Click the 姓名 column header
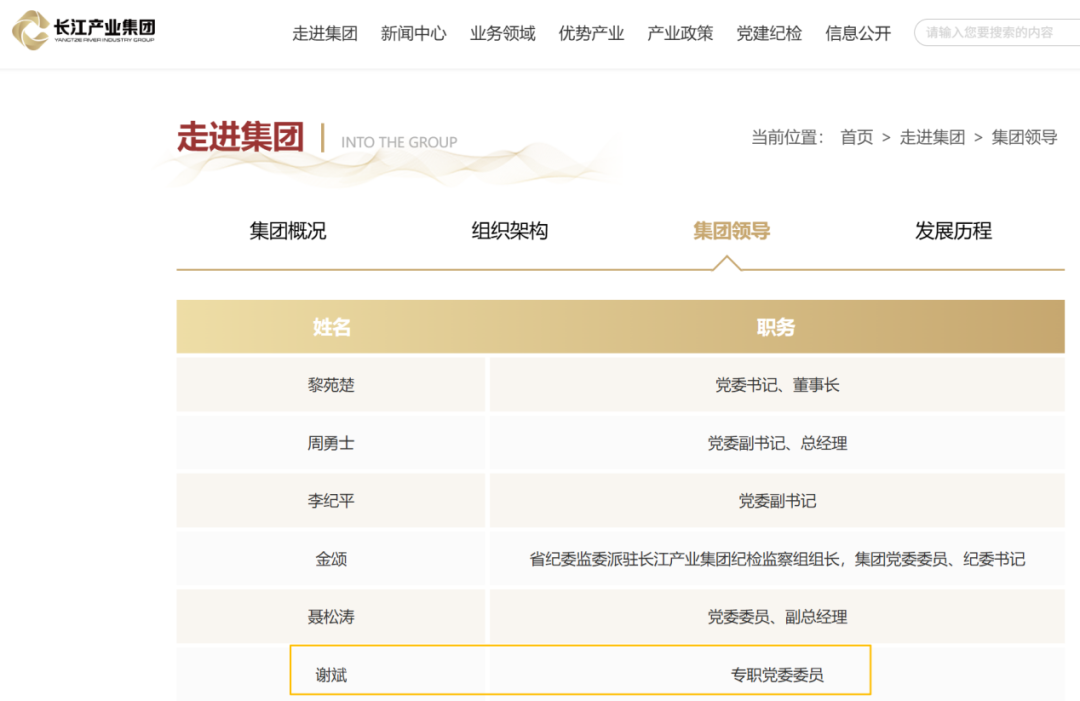The width and height of the screenshot is (1080, 701). 331,327
